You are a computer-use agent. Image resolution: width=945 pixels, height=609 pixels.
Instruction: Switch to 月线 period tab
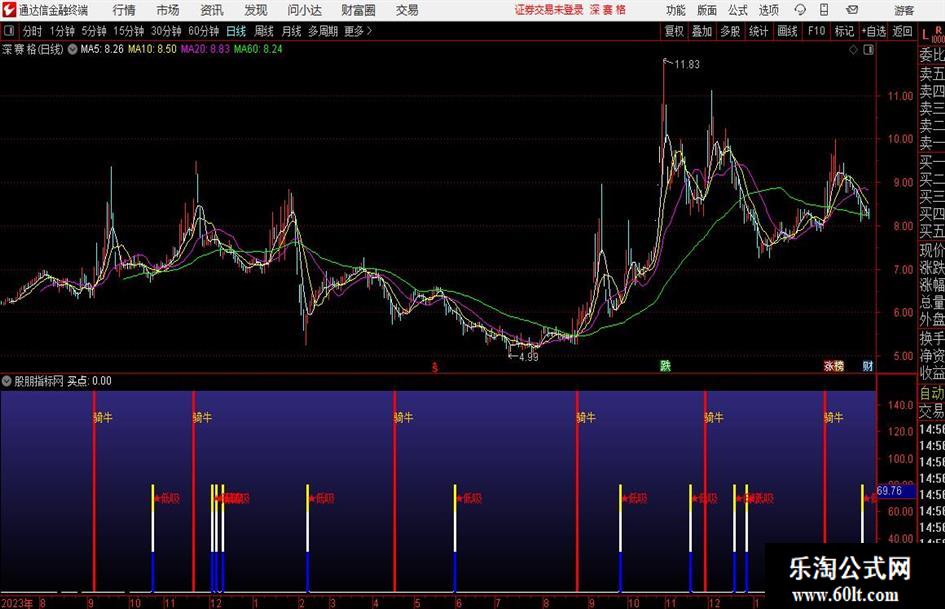click(291, 31)
